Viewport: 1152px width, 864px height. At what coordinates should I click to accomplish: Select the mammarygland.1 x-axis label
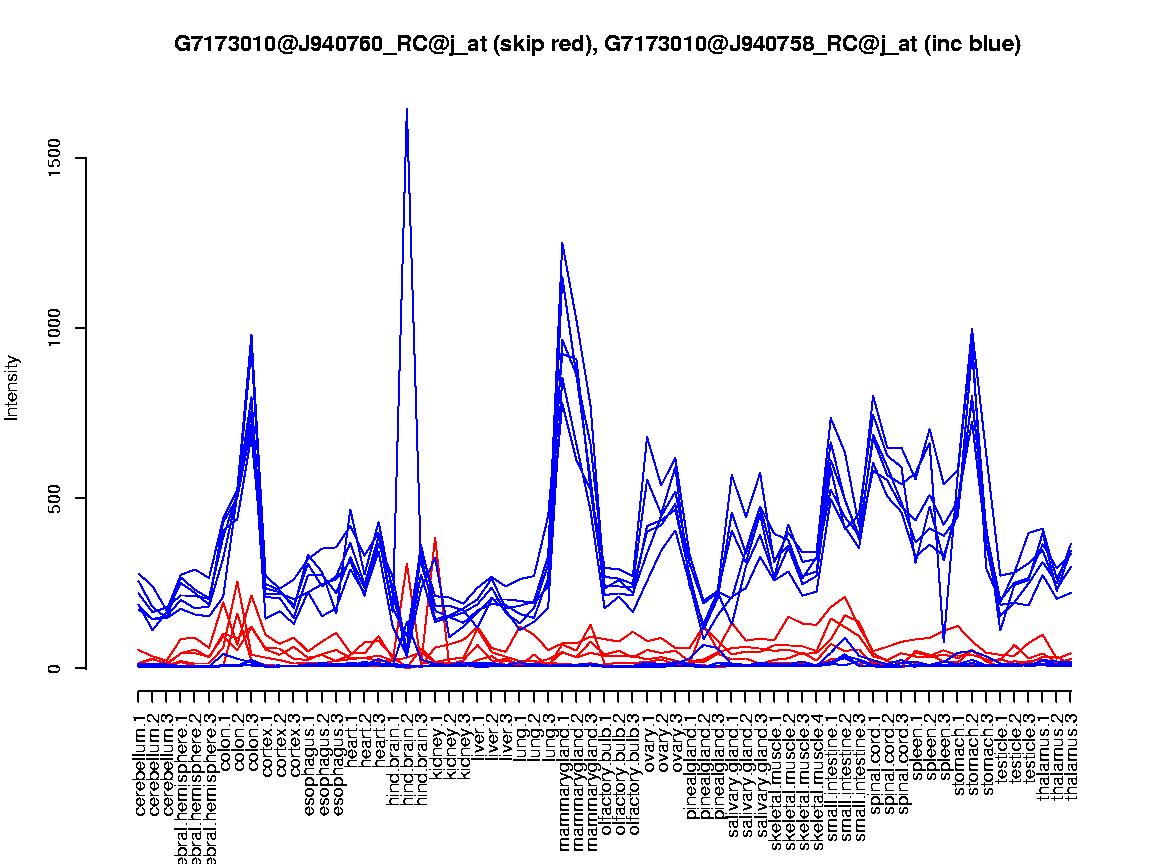[x=563, y=770]
